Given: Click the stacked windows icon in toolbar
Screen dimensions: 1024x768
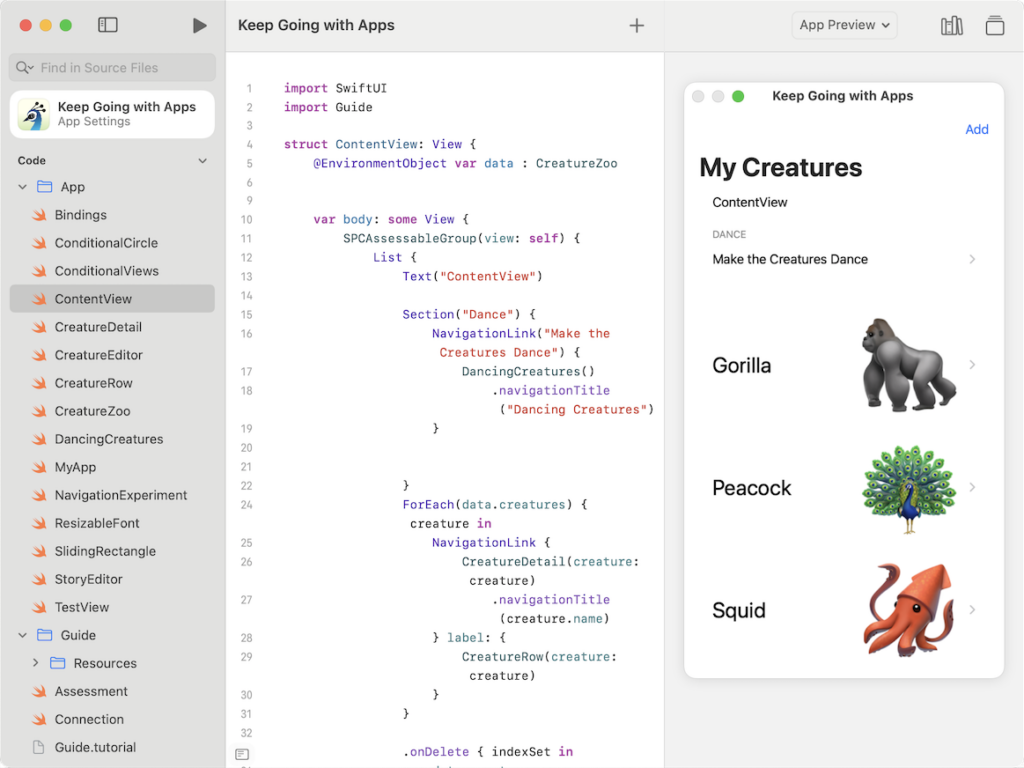Looking at the screenshot, I should tap(994, 26).
